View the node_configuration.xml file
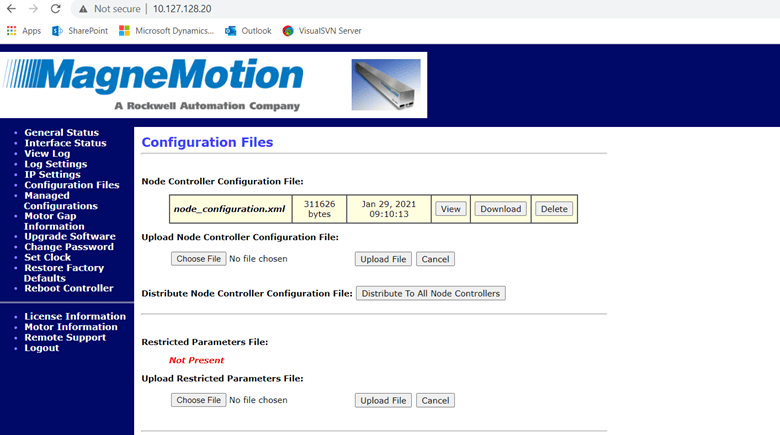The height and width of the screenshot is (435, 780). tap(450, 209)
